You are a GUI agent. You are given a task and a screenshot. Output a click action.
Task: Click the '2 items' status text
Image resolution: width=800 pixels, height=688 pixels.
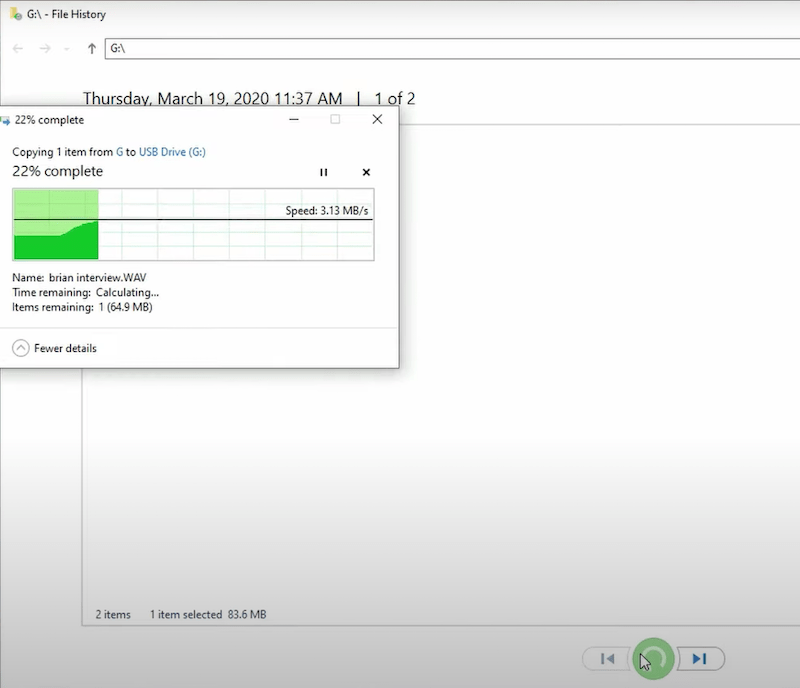[113, 615]
